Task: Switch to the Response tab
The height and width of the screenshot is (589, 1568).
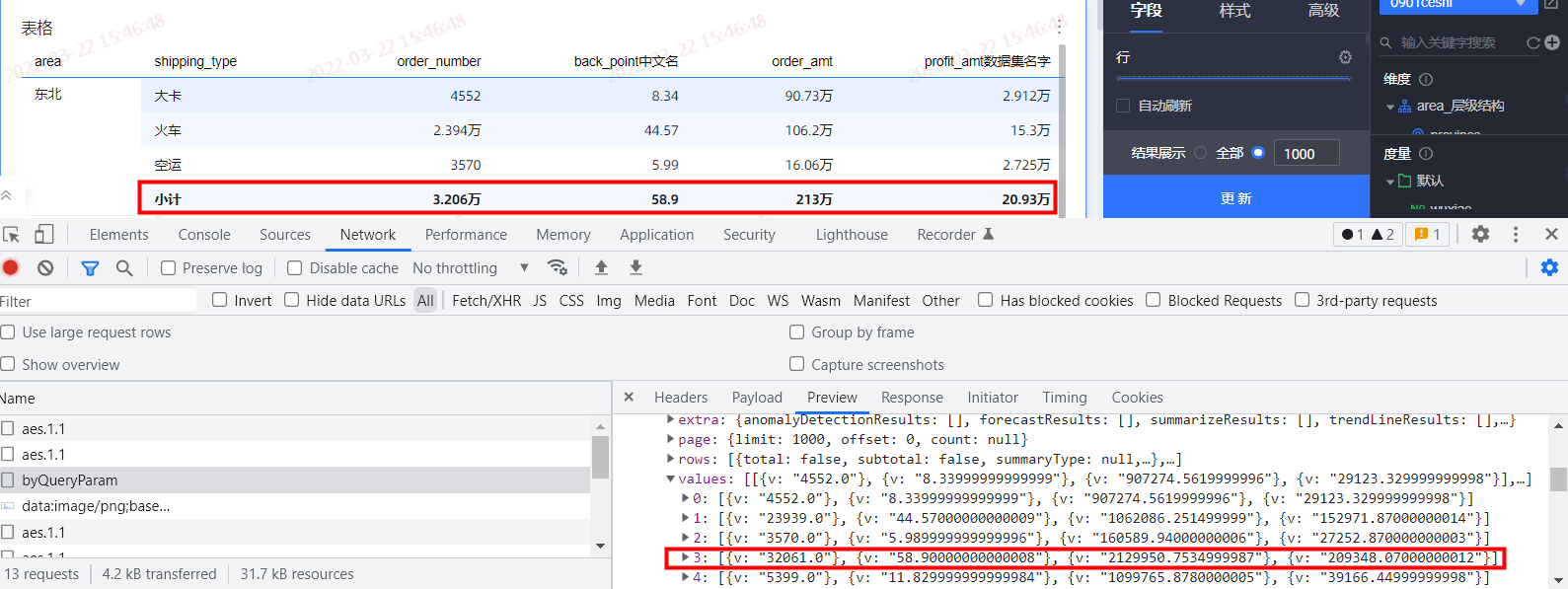Action: pos(912,398)
